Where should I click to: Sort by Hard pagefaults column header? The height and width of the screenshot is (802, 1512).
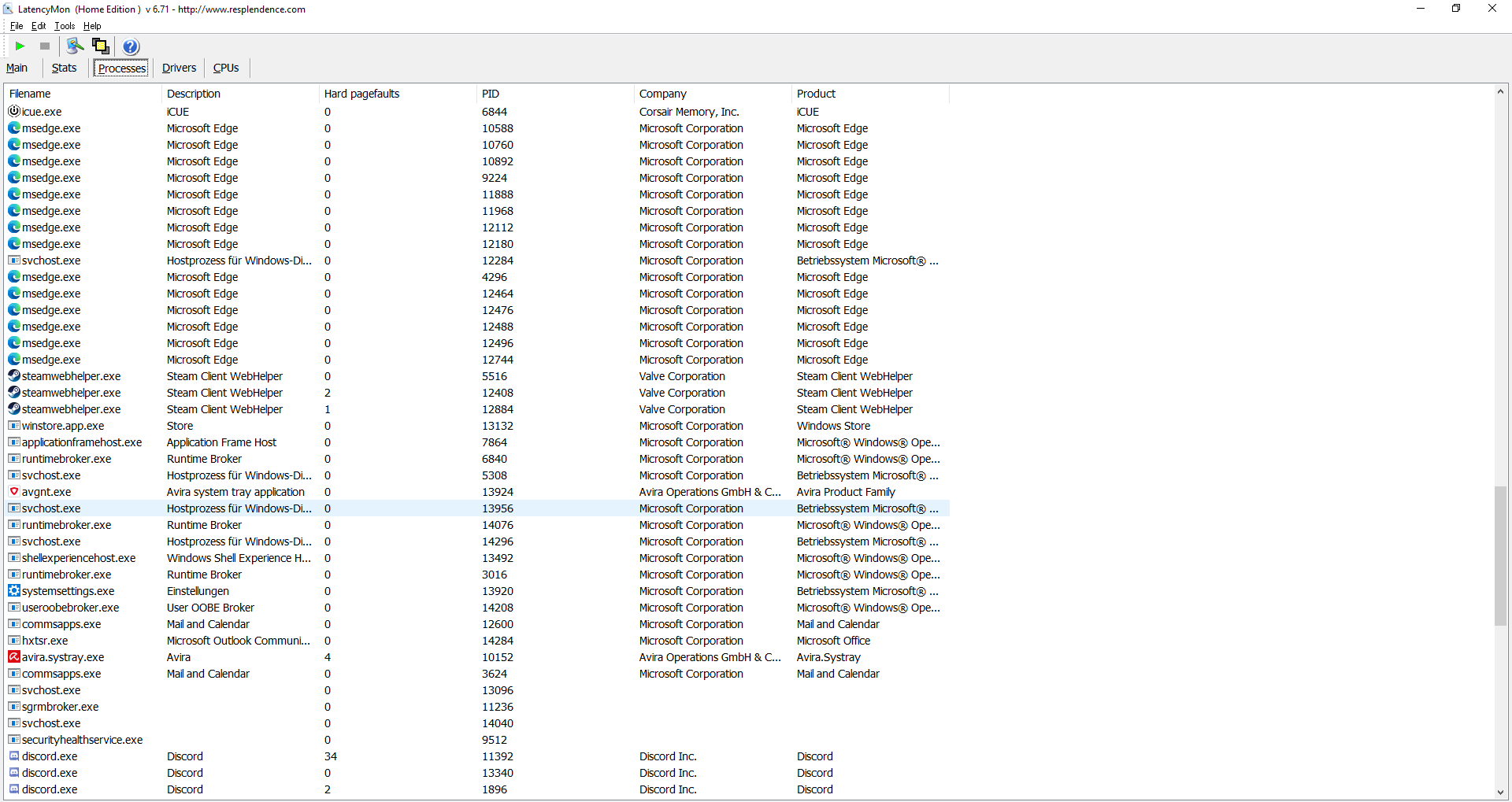coord(398,94)
